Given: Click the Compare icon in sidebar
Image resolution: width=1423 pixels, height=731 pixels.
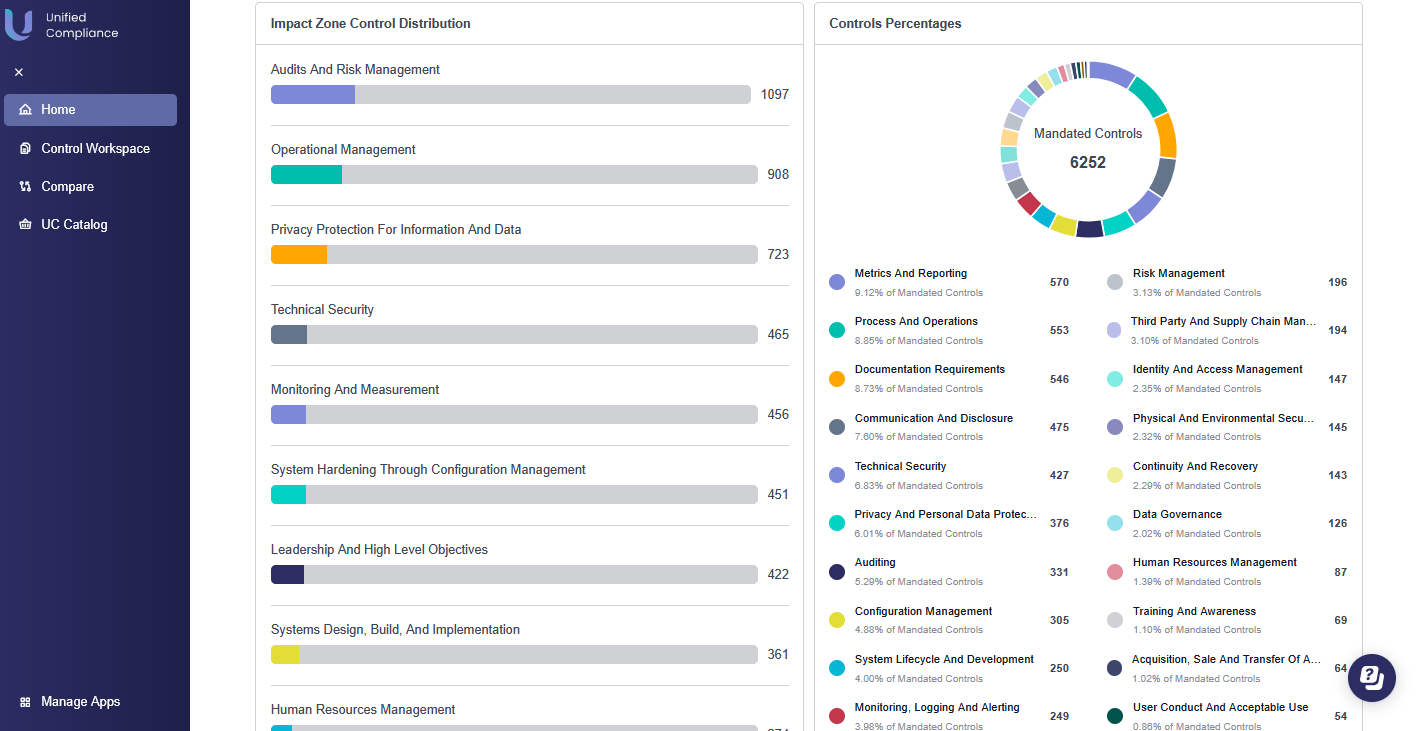Looking at the screenshot, I should click(x=25, y=187).
